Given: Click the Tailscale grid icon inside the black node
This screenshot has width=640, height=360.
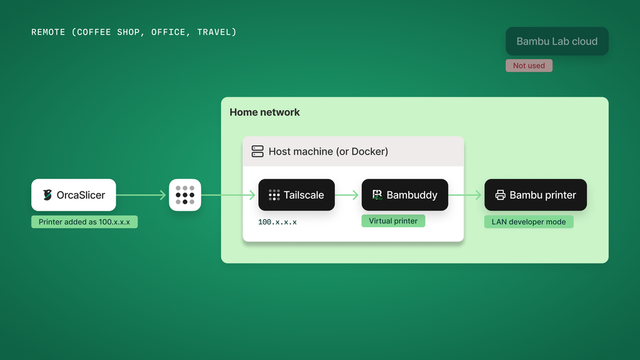Looking at the screenshot, I should (x=274, y=195).
